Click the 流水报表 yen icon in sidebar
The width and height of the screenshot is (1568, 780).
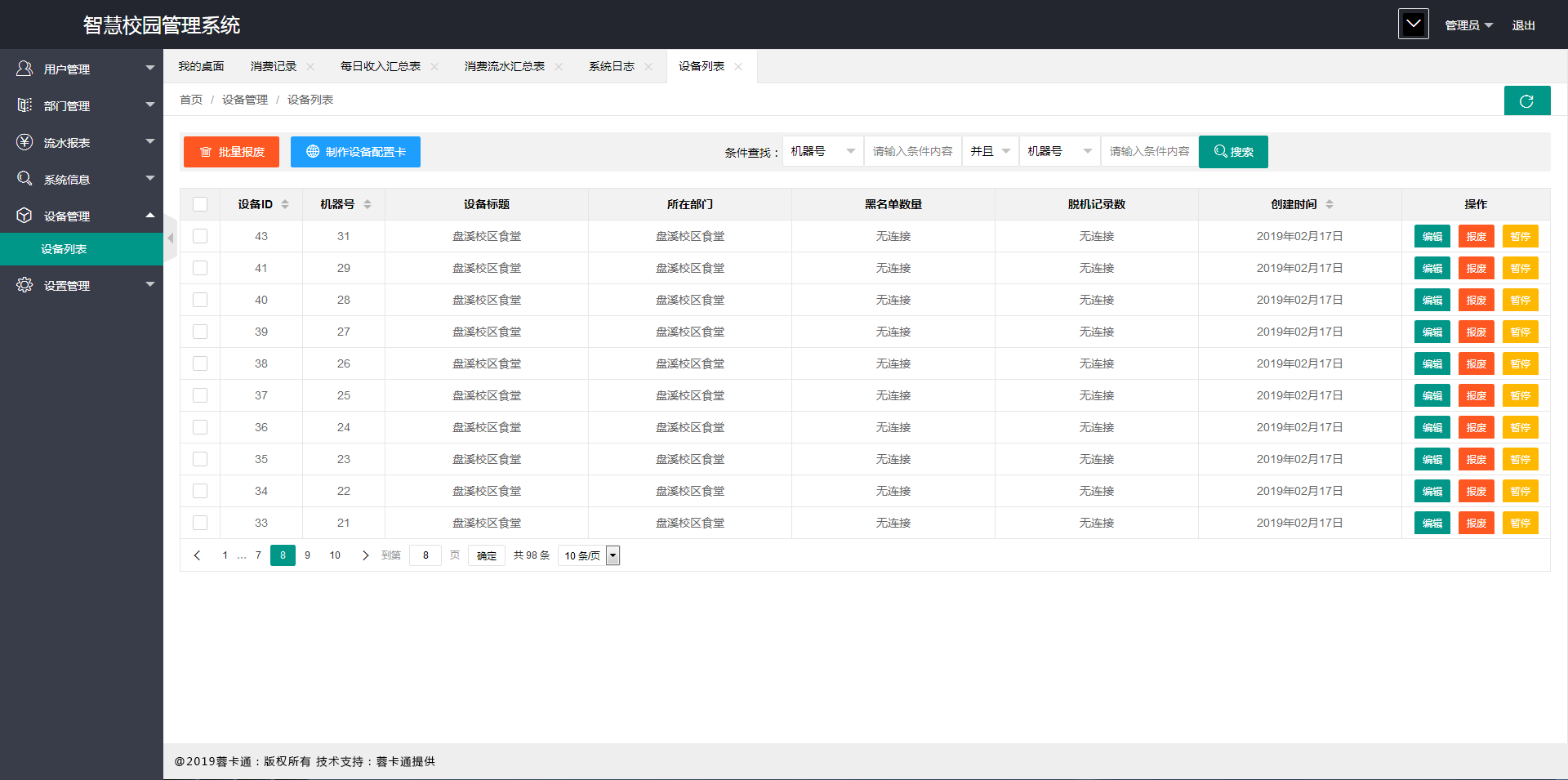(24, 142)
